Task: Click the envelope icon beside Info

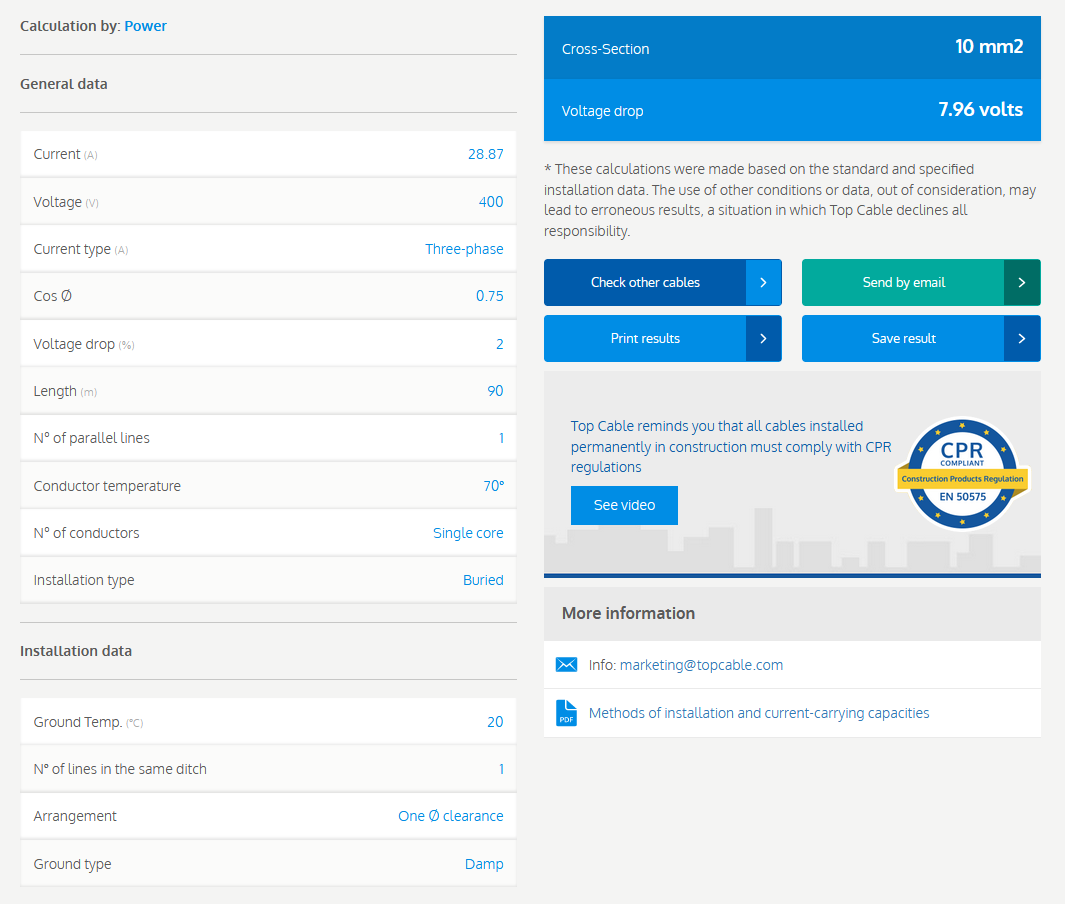Action: (x=566, y=665)
